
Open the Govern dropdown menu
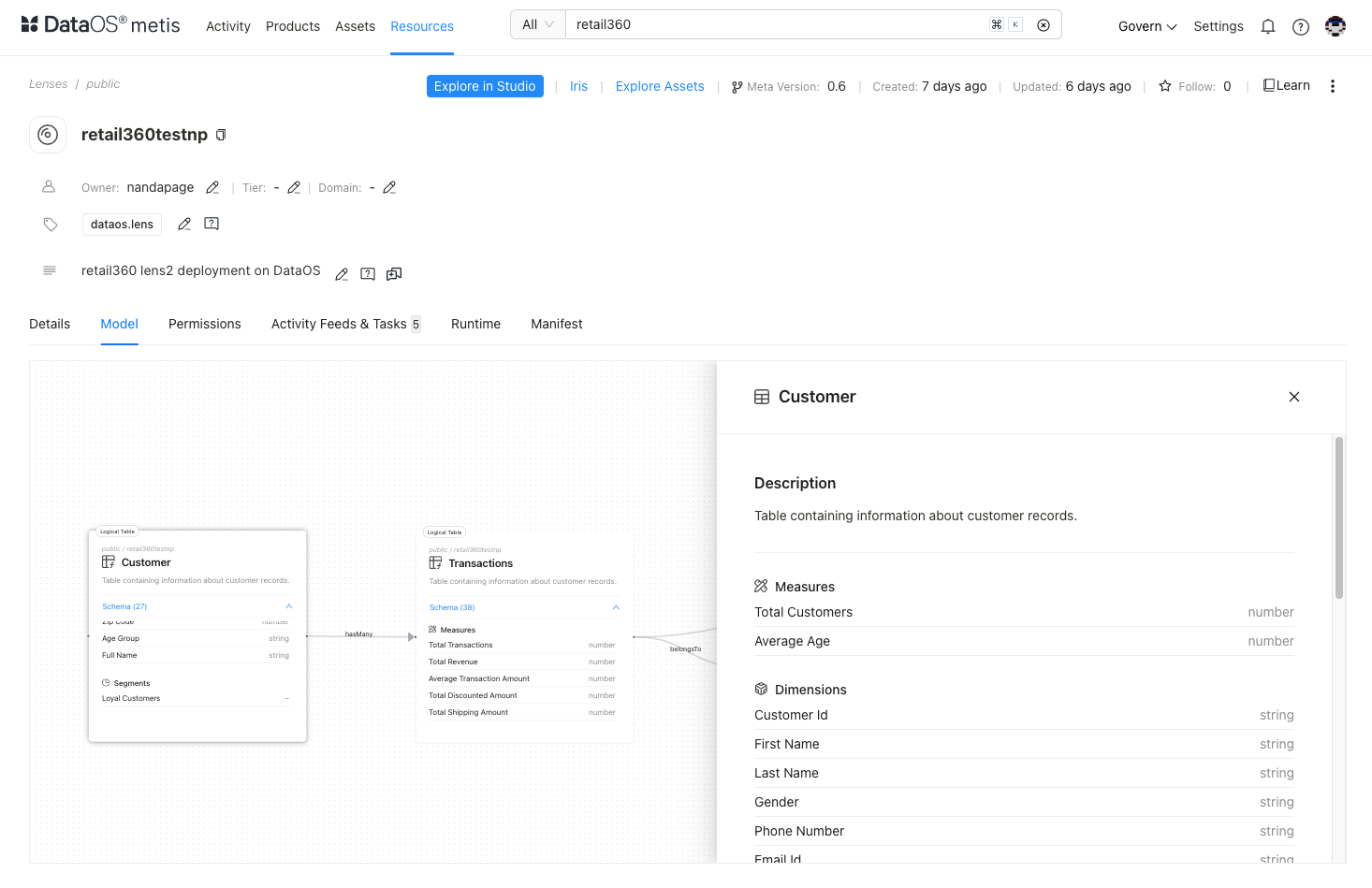point(1147,26)
